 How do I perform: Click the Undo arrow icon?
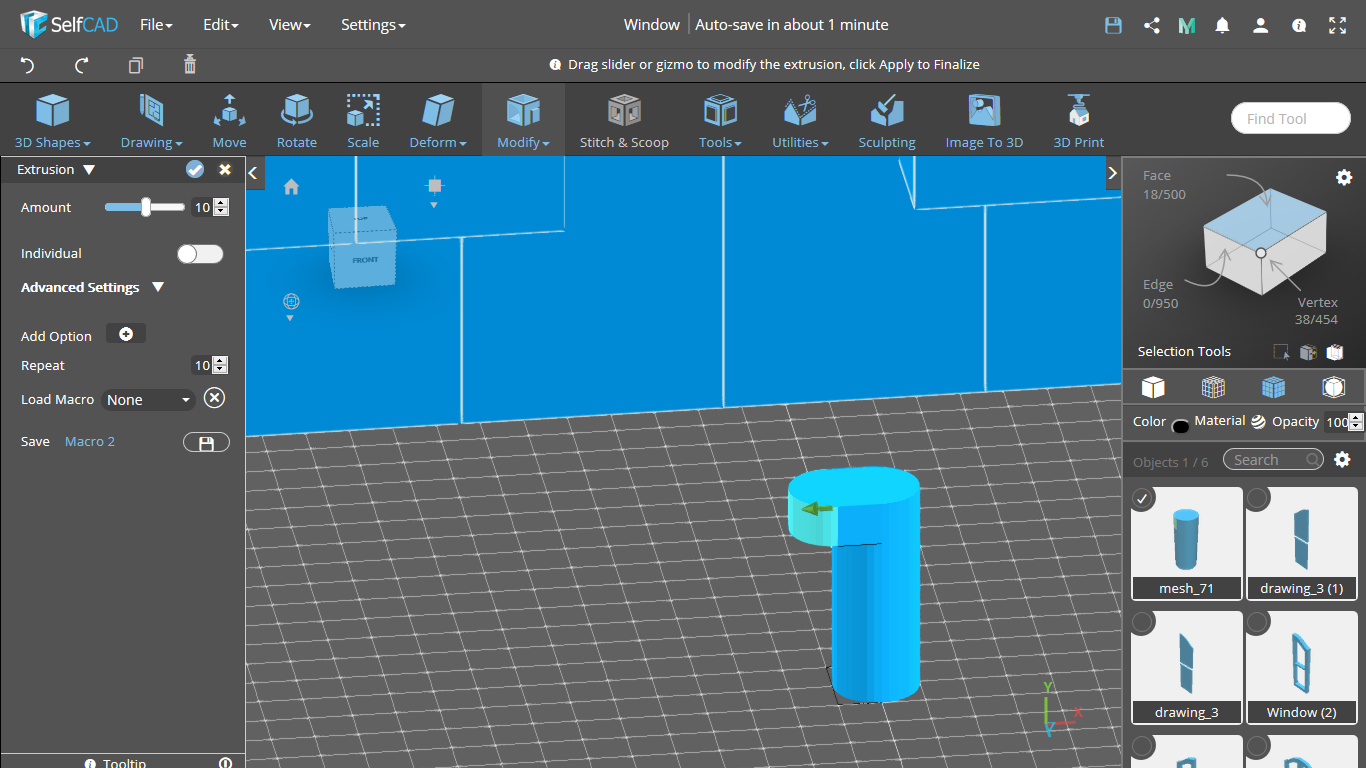point(27,65)
